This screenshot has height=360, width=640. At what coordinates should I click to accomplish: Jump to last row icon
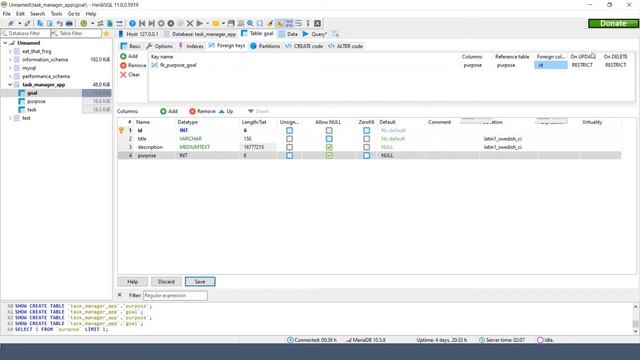coord(151,23)
